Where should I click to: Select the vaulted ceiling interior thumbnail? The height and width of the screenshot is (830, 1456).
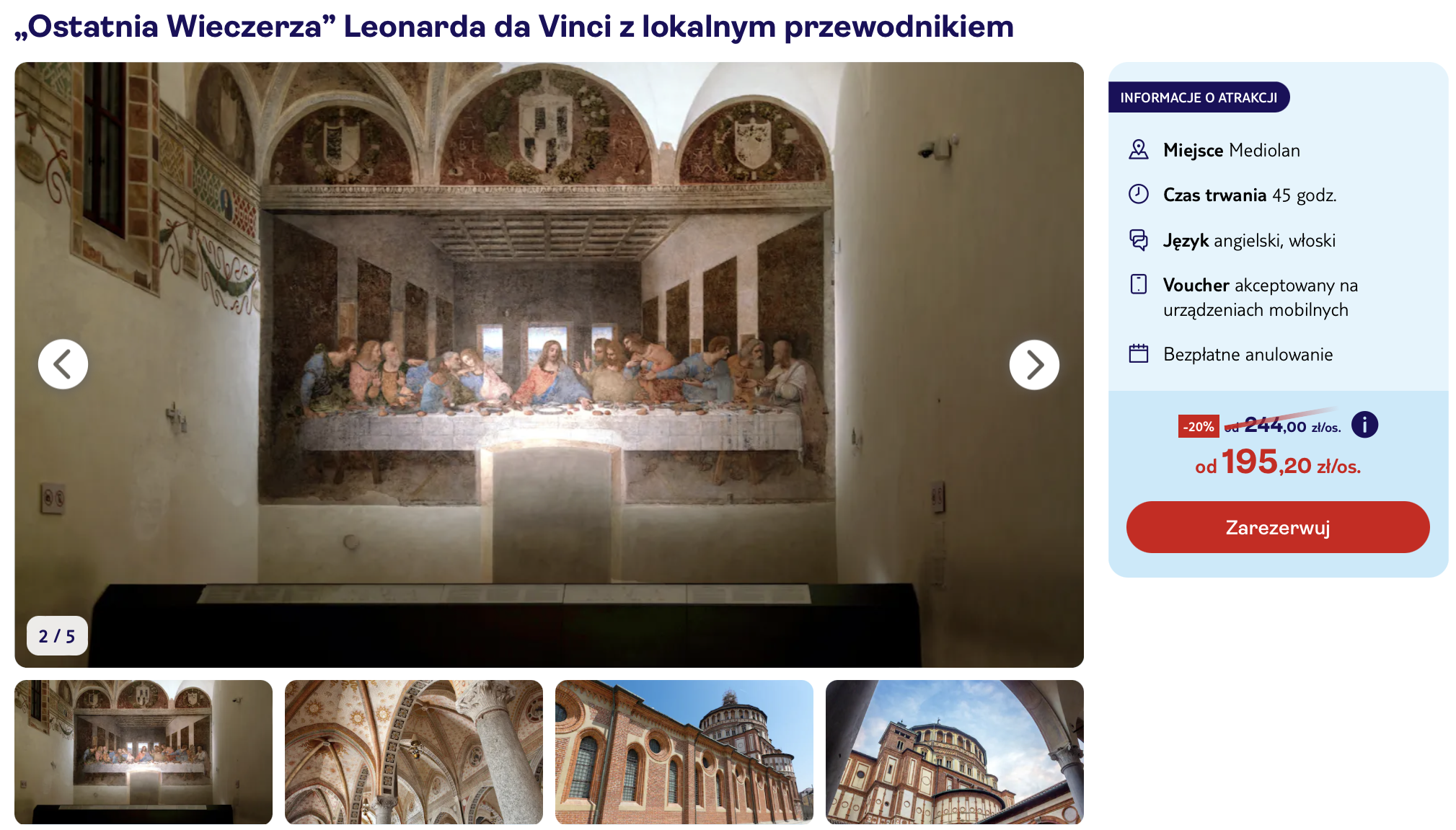coord(413,751)
